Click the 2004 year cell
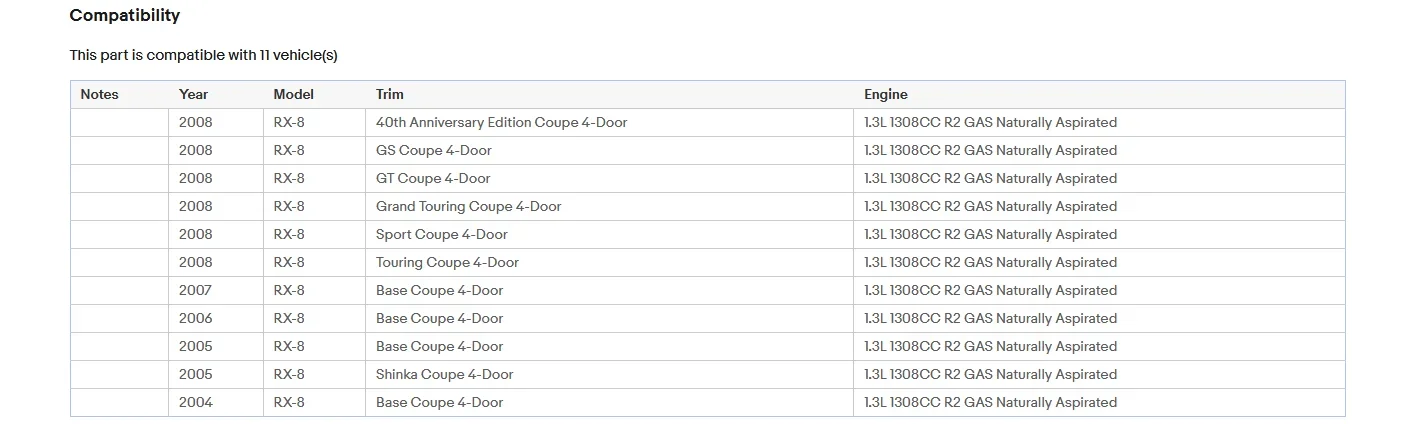 (x=196, y=402)
